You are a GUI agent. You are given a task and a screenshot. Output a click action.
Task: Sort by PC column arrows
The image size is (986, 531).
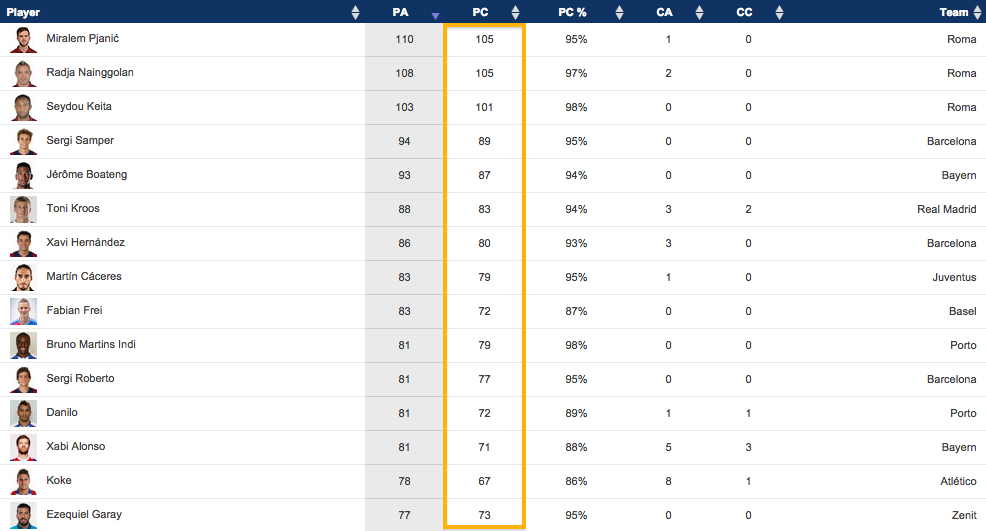click(515, 12)
